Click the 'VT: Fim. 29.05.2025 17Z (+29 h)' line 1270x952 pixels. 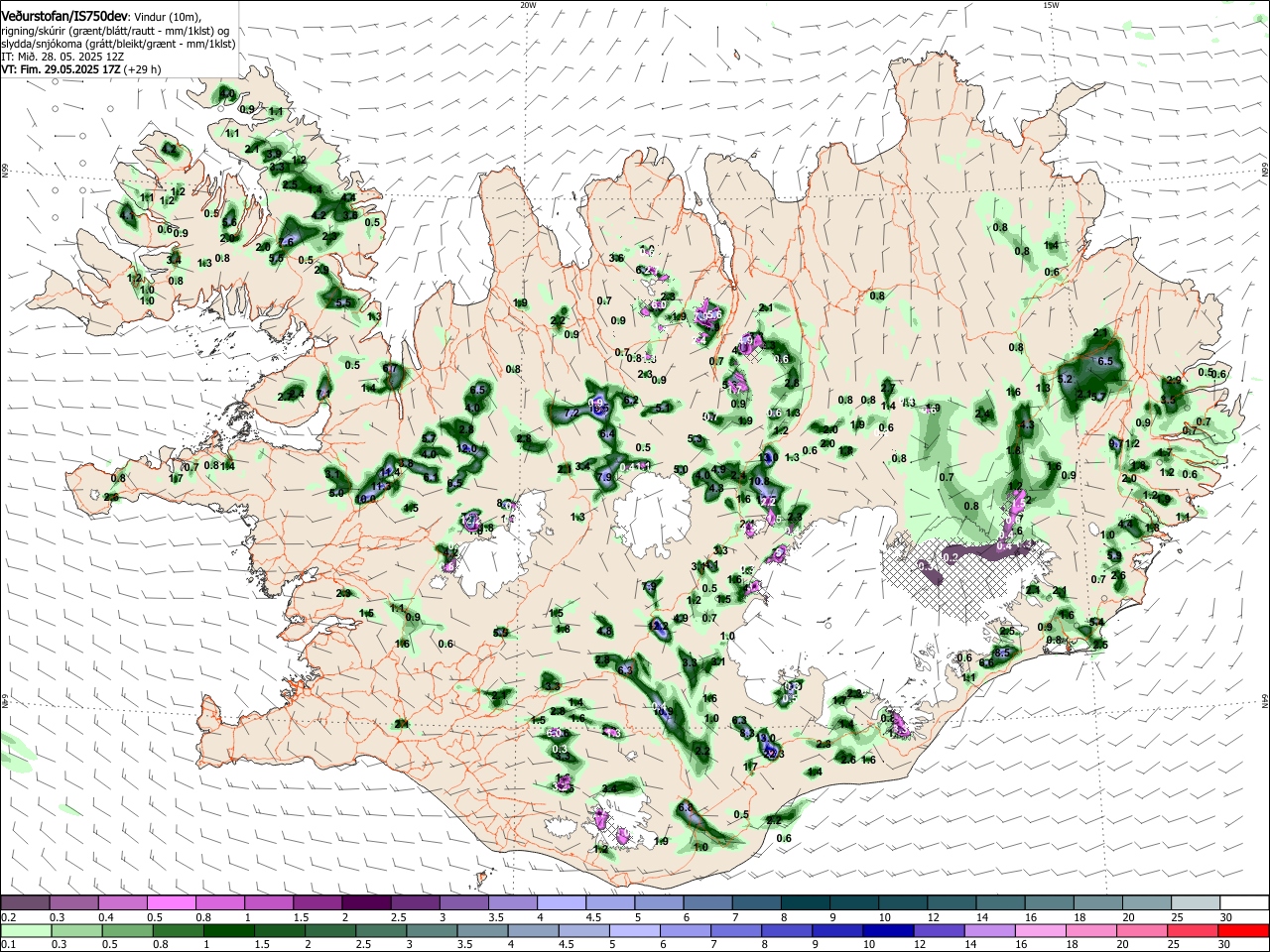click(81, 70)
